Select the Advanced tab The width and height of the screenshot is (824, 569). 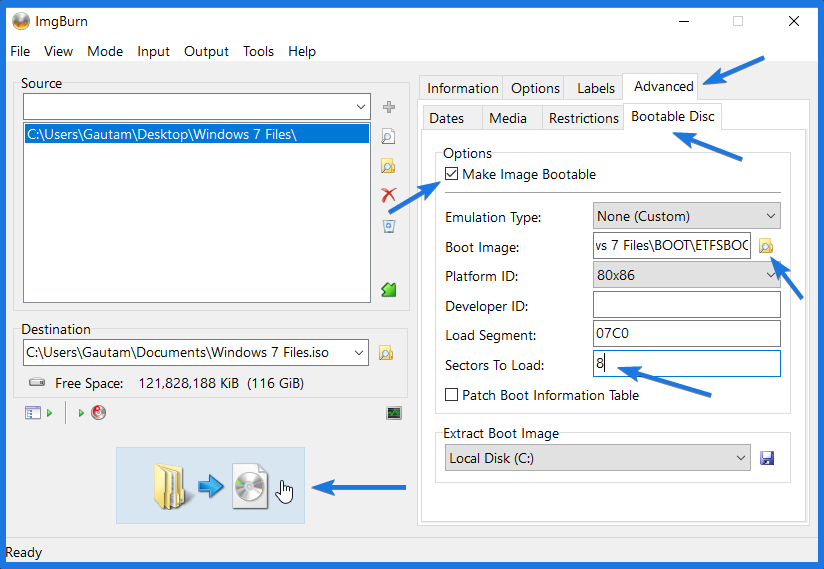tap(663, 86)
